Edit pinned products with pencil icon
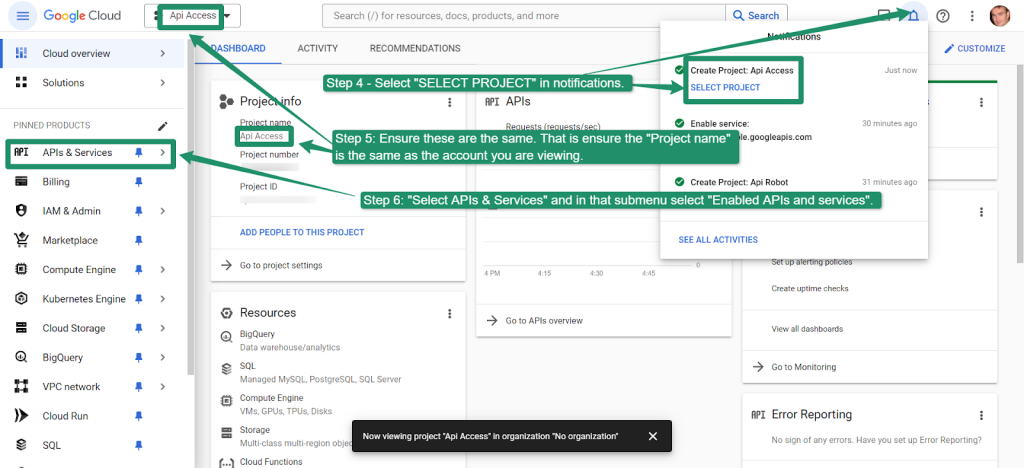 pos(163,125)
